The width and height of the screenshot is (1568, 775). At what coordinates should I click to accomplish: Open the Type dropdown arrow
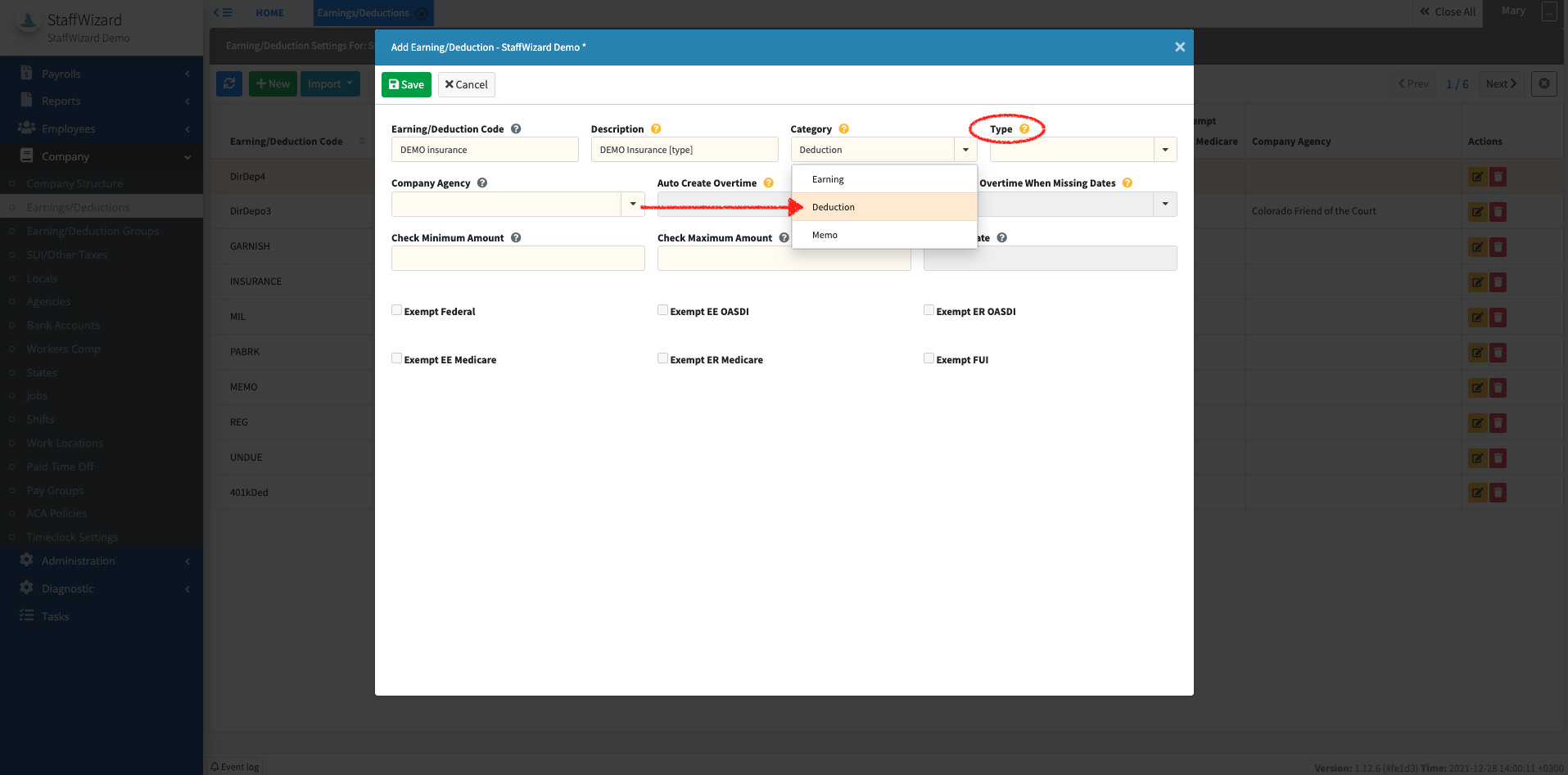point(1164,150)
